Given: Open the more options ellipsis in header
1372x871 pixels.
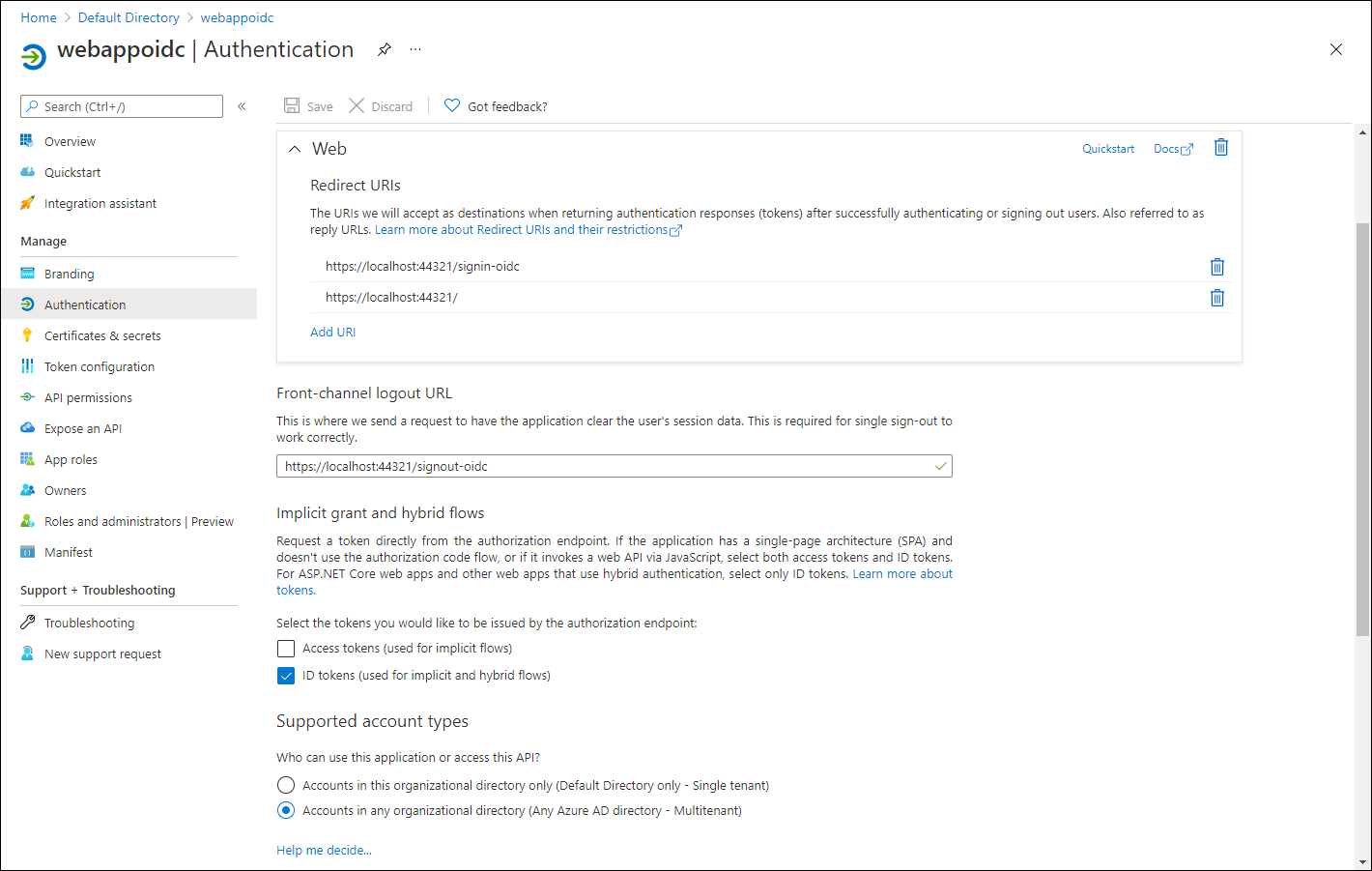Looking at the screenshot, I should [415, 49].
